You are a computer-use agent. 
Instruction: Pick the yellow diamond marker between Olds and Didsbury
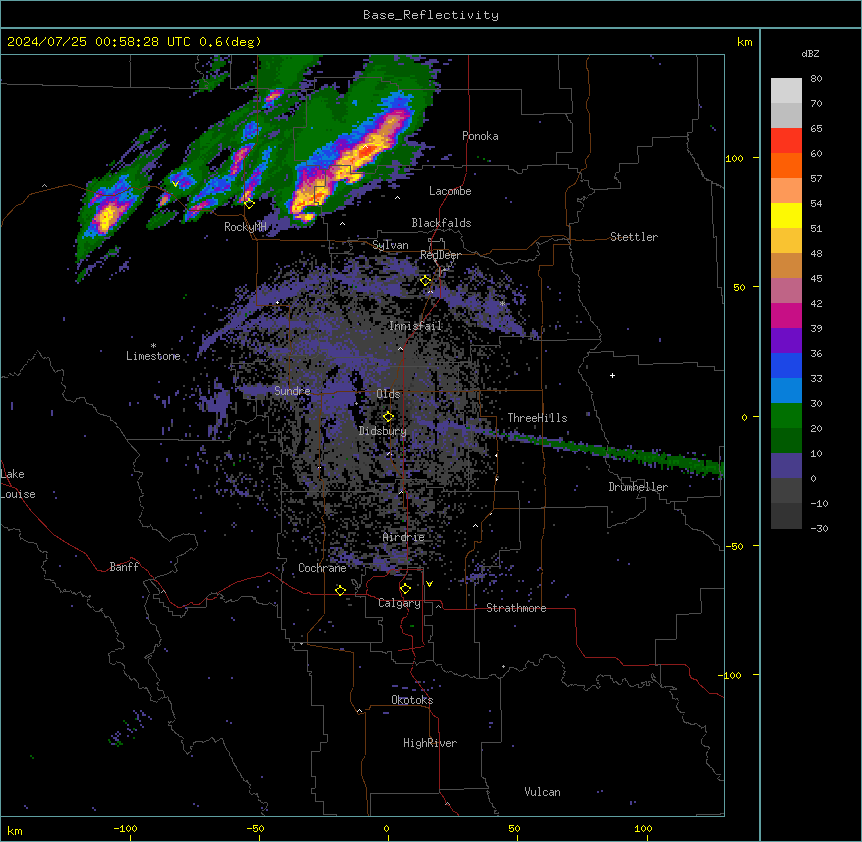pyautogui.click(x=388, y=417)
